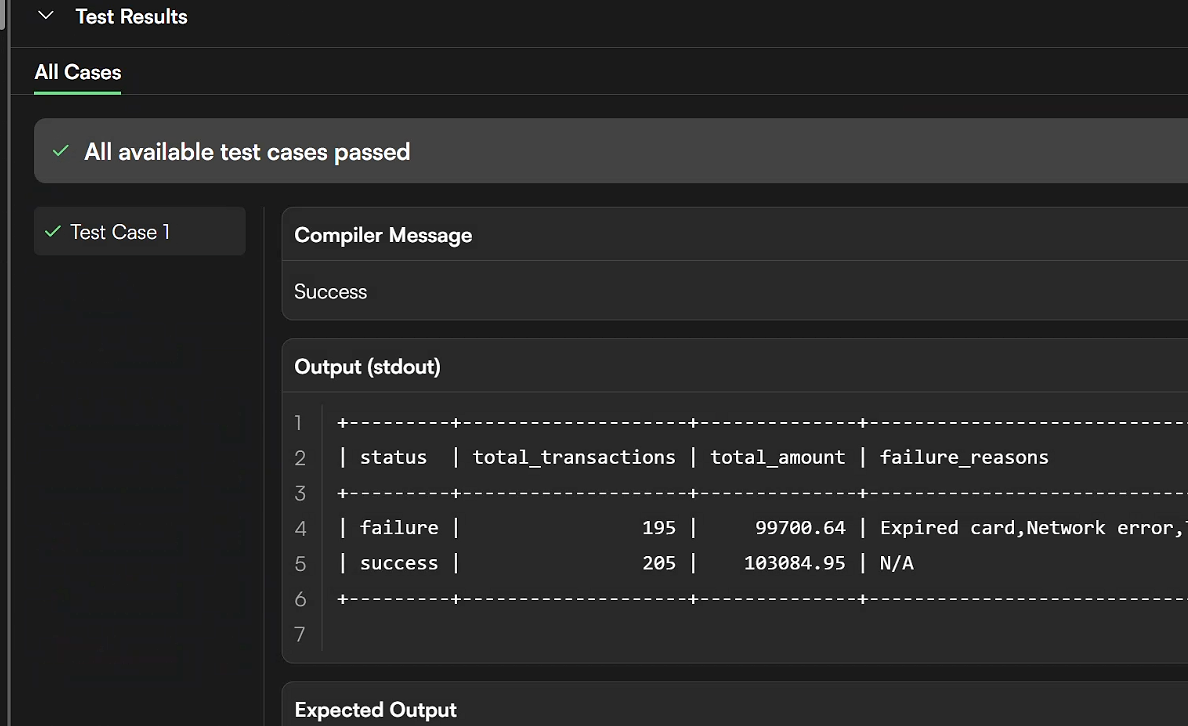Click the failure_reasons column header text
1188x726 pixels.
pyautogui.click(x=964, y=458)
